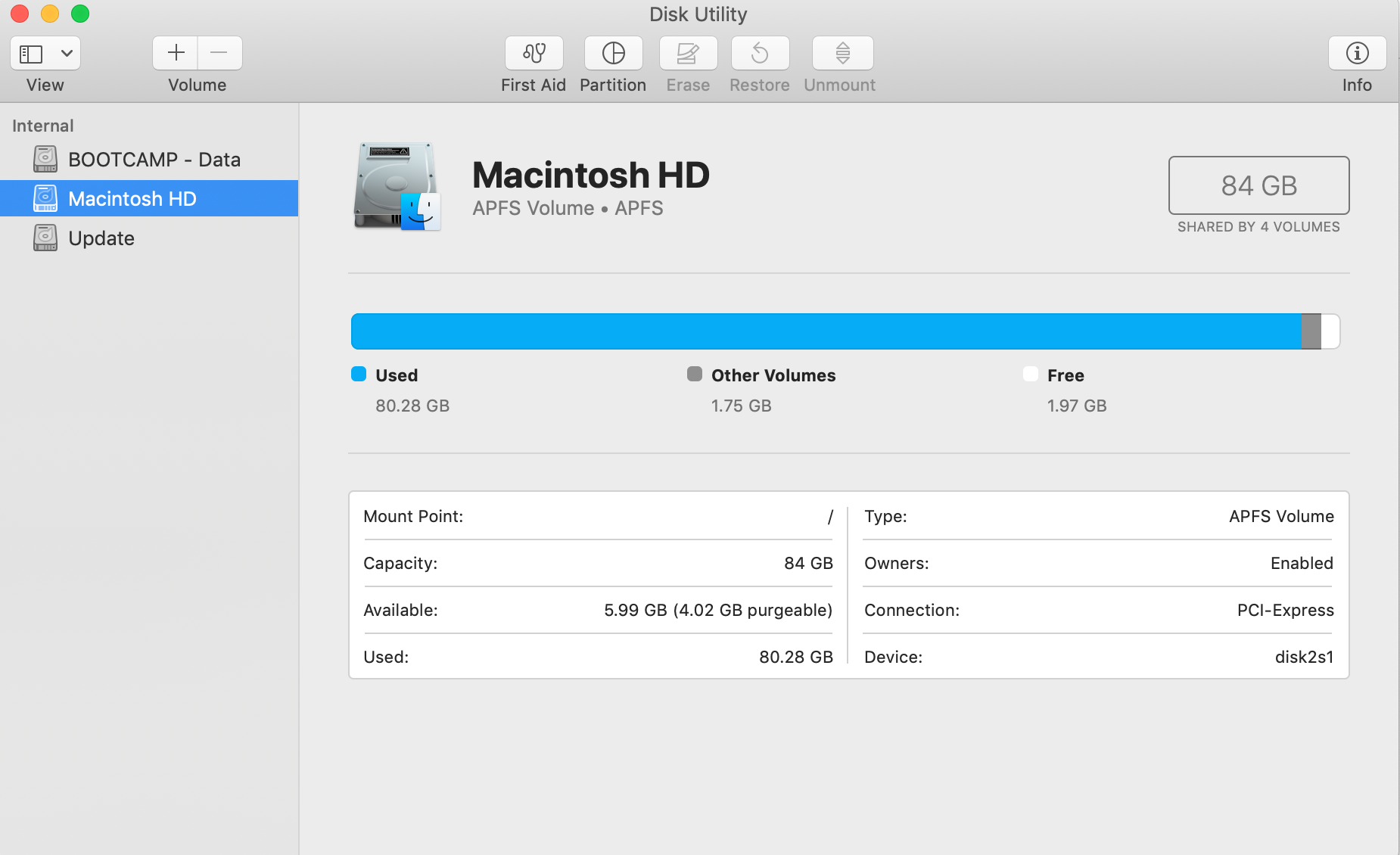Click 'SHARED BY 4 VOLUMES' text
The height and width of the screenshot is (855, 1400).
[x=1258, y=227]
